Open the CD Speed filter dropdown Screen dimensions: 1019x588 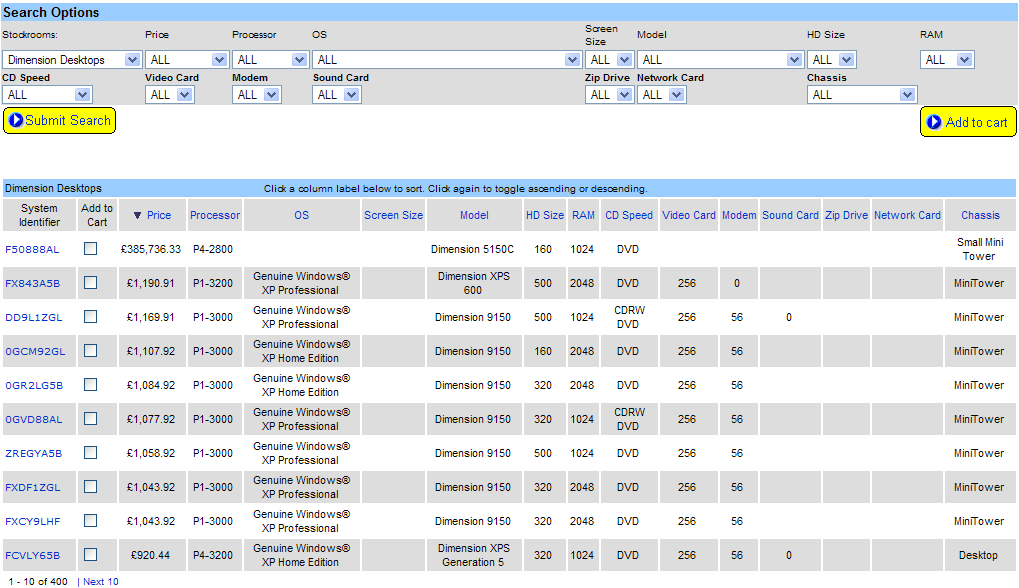coord(47,95)
